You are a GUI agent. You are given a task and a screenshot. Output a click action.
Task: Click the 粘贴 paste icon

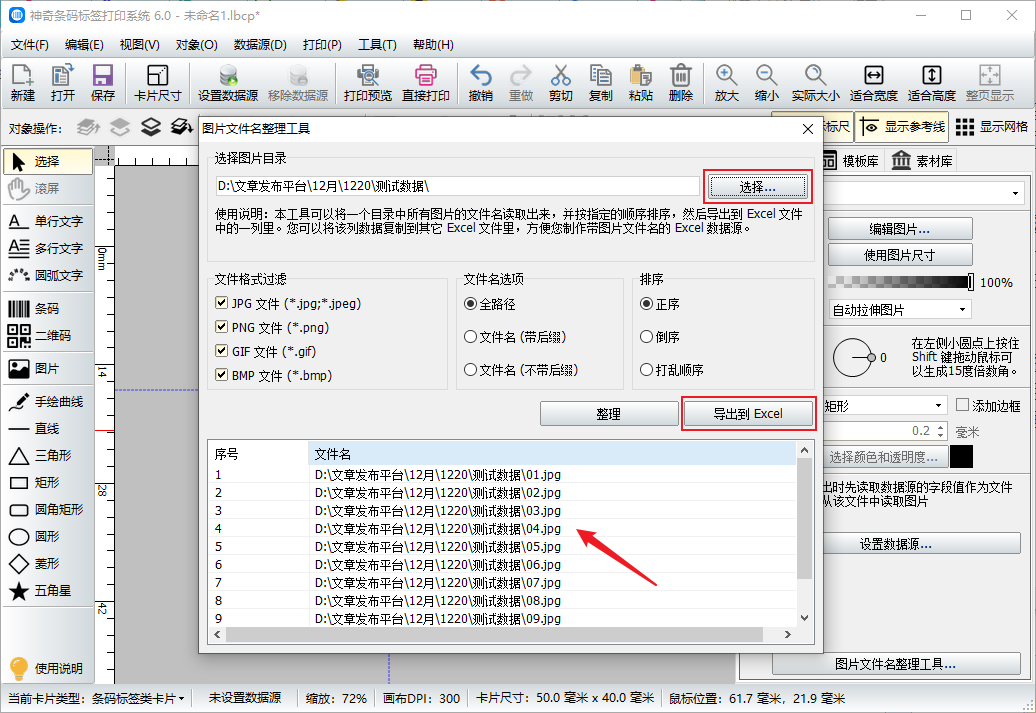[640, 83]
